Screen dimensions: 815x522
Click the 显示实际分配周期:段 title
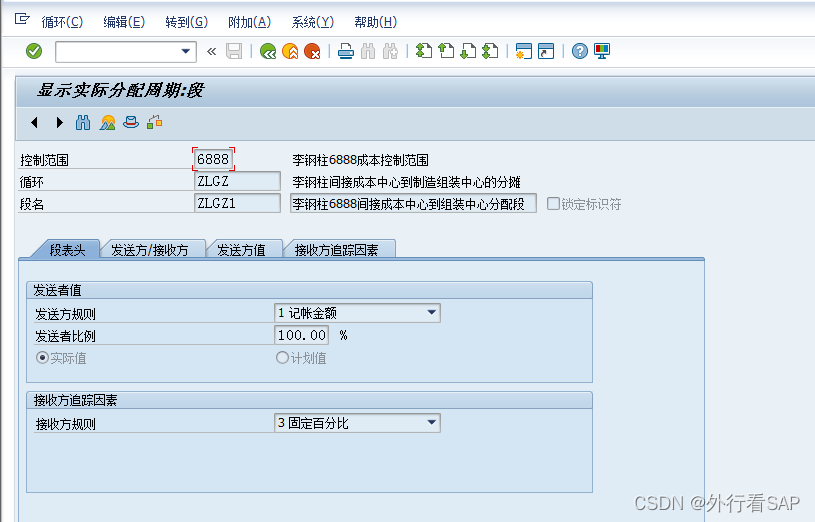click(x=120, y=90)
